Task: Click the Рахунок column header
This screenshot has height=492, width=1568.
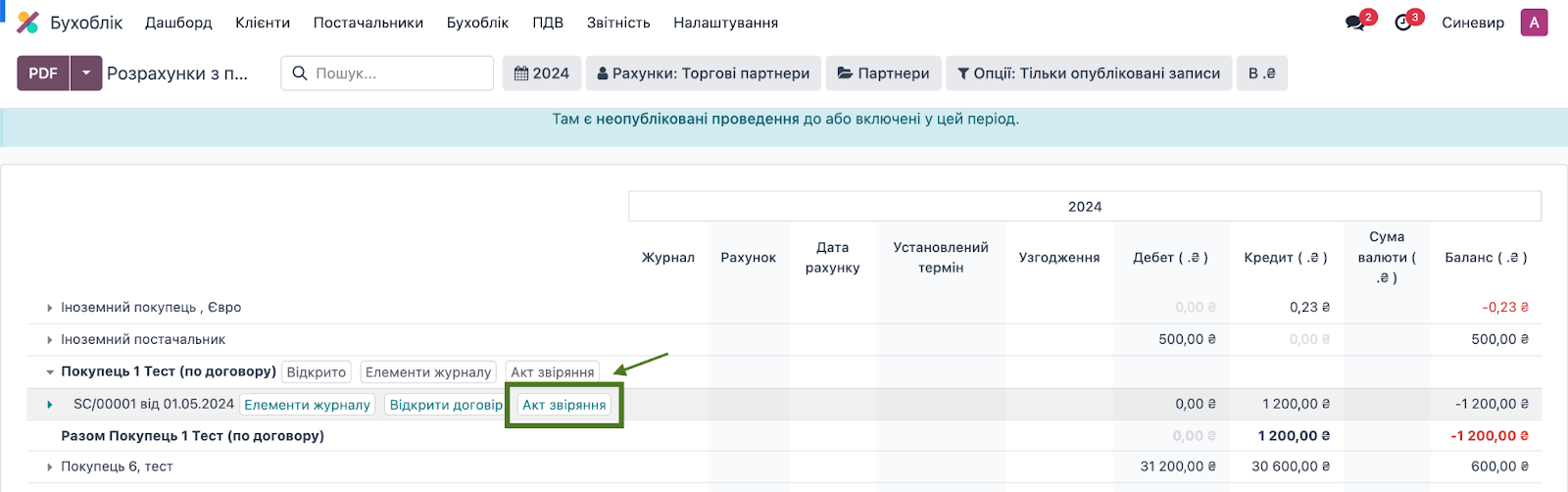Action: pos(749,258)
